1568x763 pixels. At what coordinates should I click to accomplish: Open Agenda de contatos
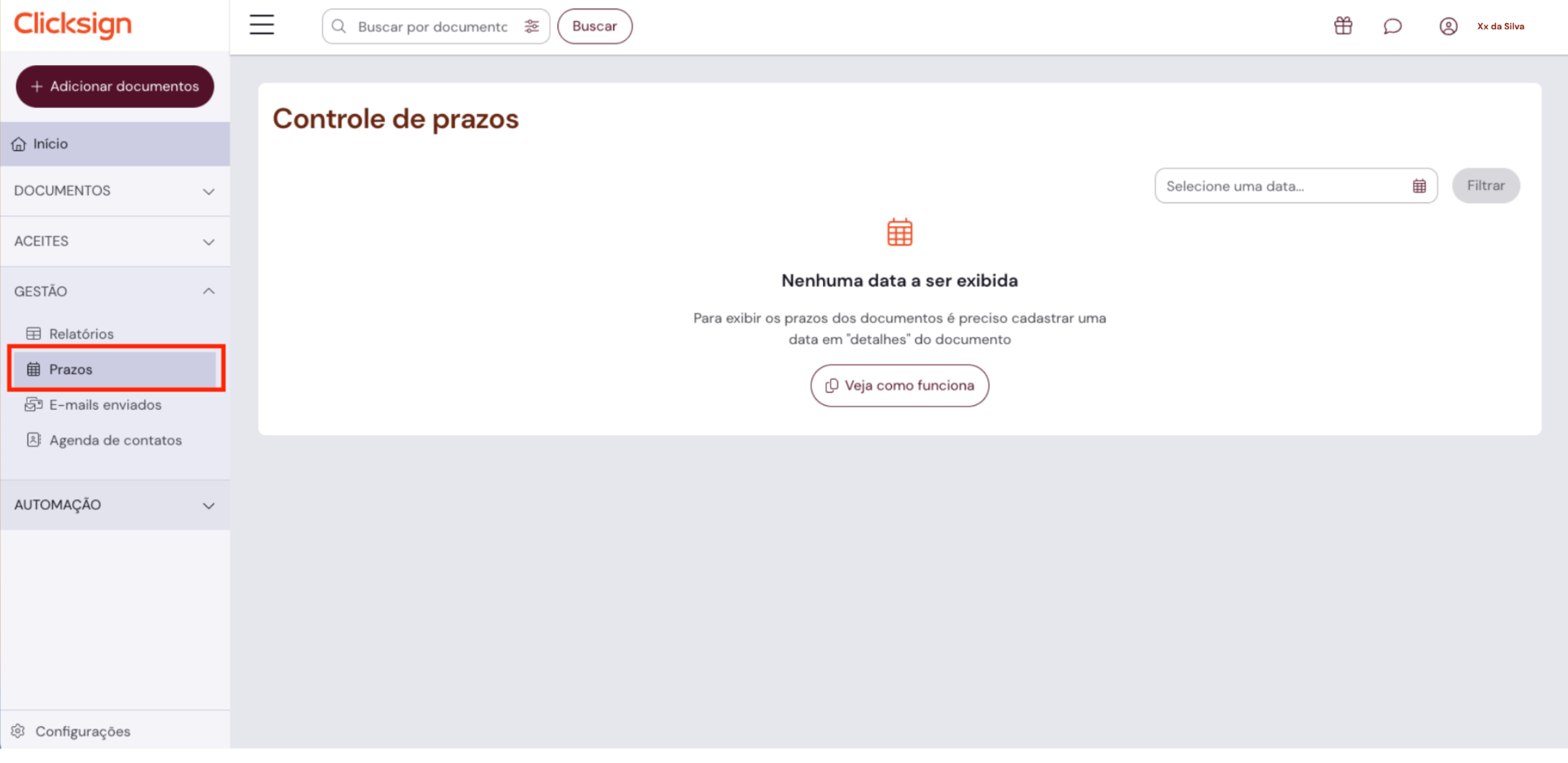click(x=115, y=440)
